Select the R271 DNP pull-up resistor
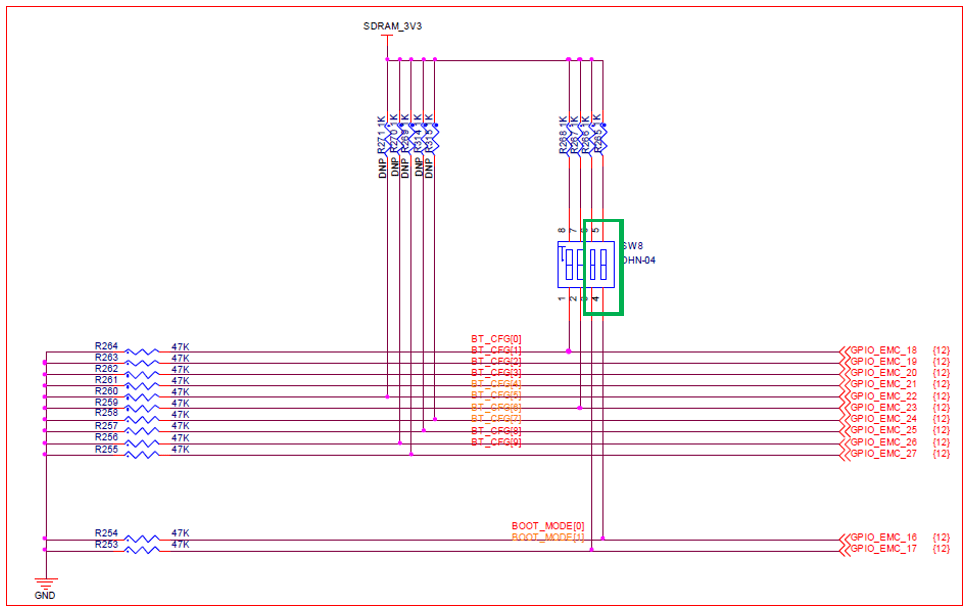The image size is (972, 612). point(387,138)
